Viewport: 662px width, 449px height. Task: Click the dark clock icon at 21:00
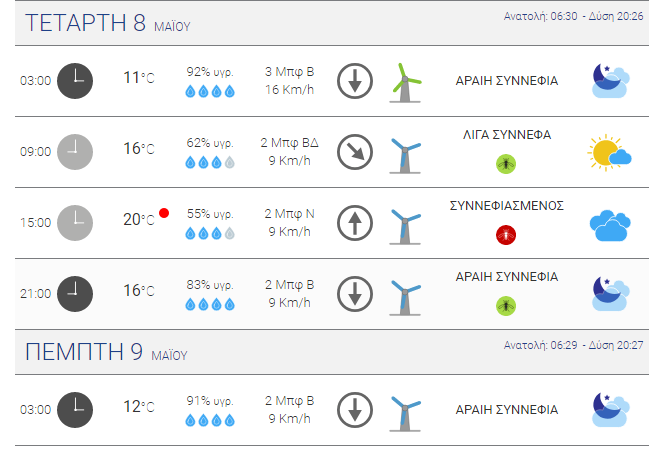point(75,294)
